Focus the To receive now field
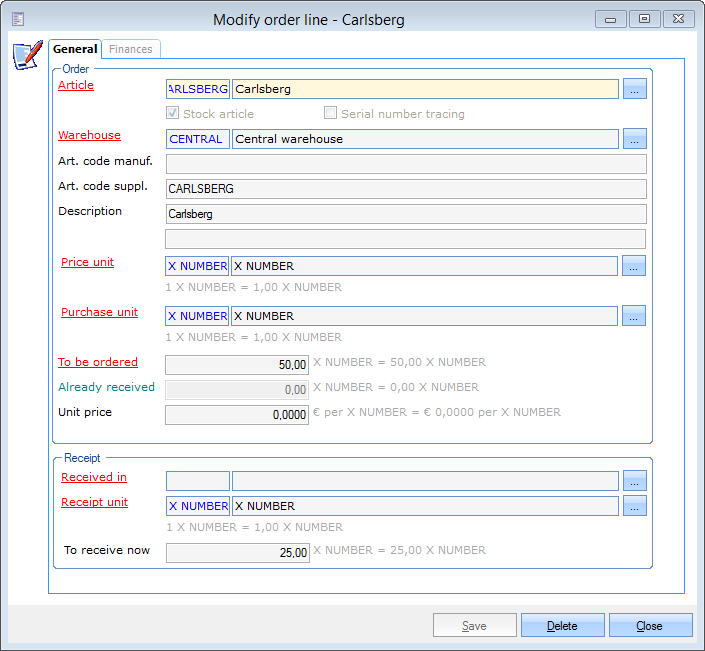Screen dimensions: 705x651 [x=237, y=552]
